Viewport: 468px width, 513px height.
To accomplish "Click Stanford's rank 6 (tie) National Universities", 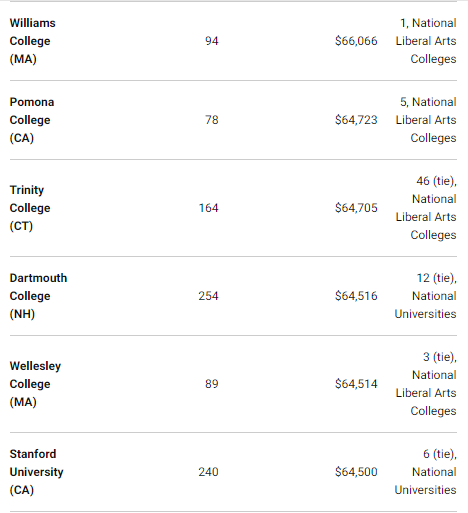I will pos(425,472).
